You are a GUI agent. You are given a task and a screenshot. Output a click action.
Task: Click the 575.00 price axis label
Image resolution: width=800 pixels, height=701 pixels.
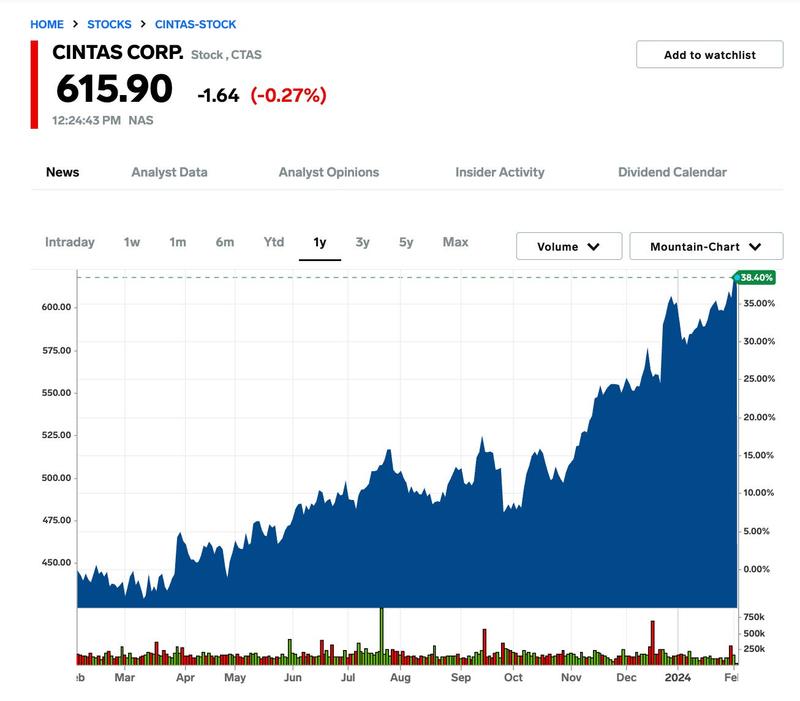tap(56, 350)
